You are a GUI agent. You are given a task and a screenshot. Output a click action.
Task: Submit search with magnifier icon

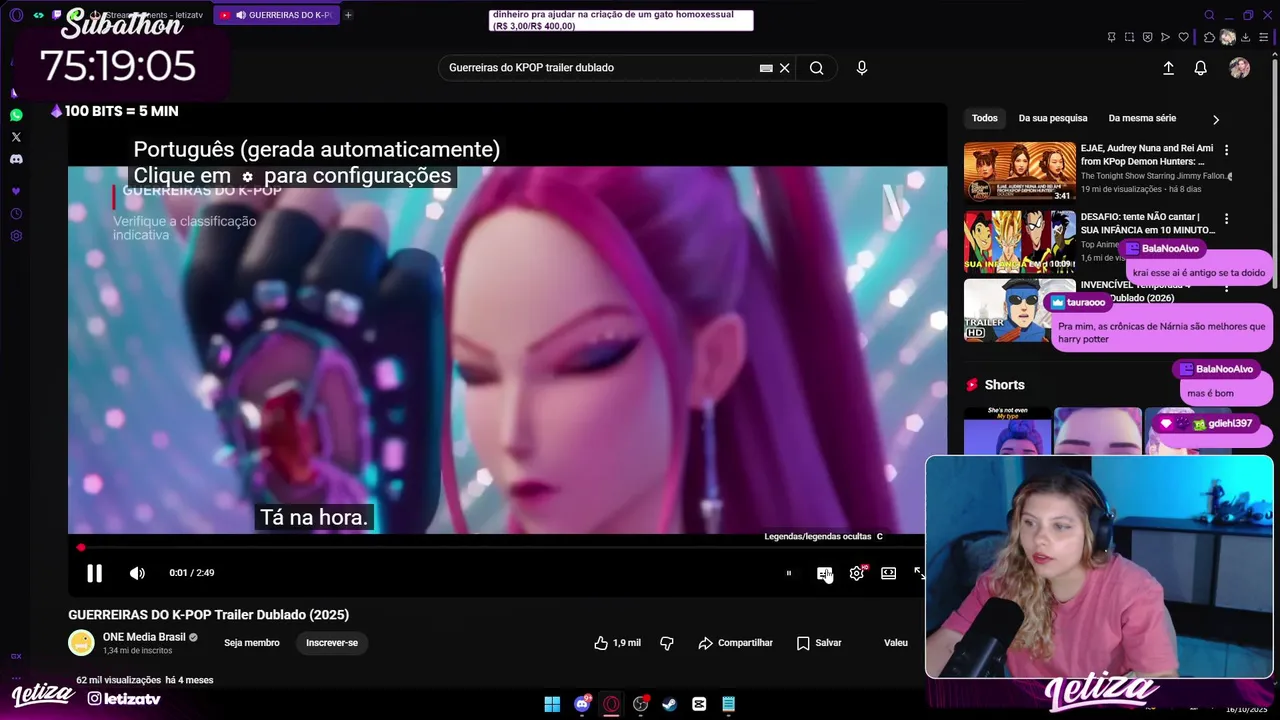pos(817,68)
